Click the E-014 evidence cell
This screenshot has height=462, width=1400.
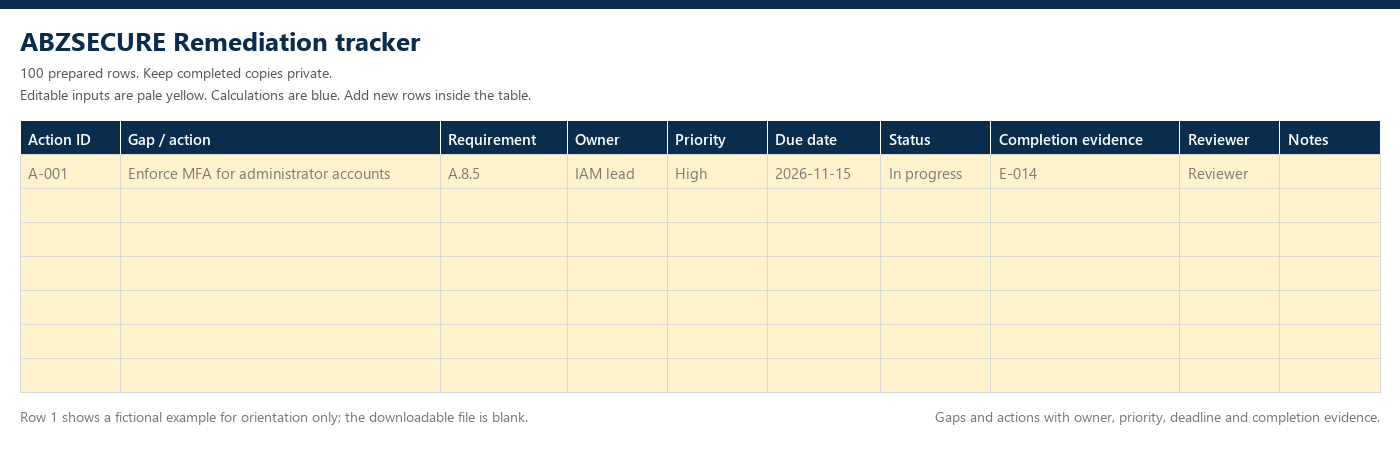pos(1085,173)
